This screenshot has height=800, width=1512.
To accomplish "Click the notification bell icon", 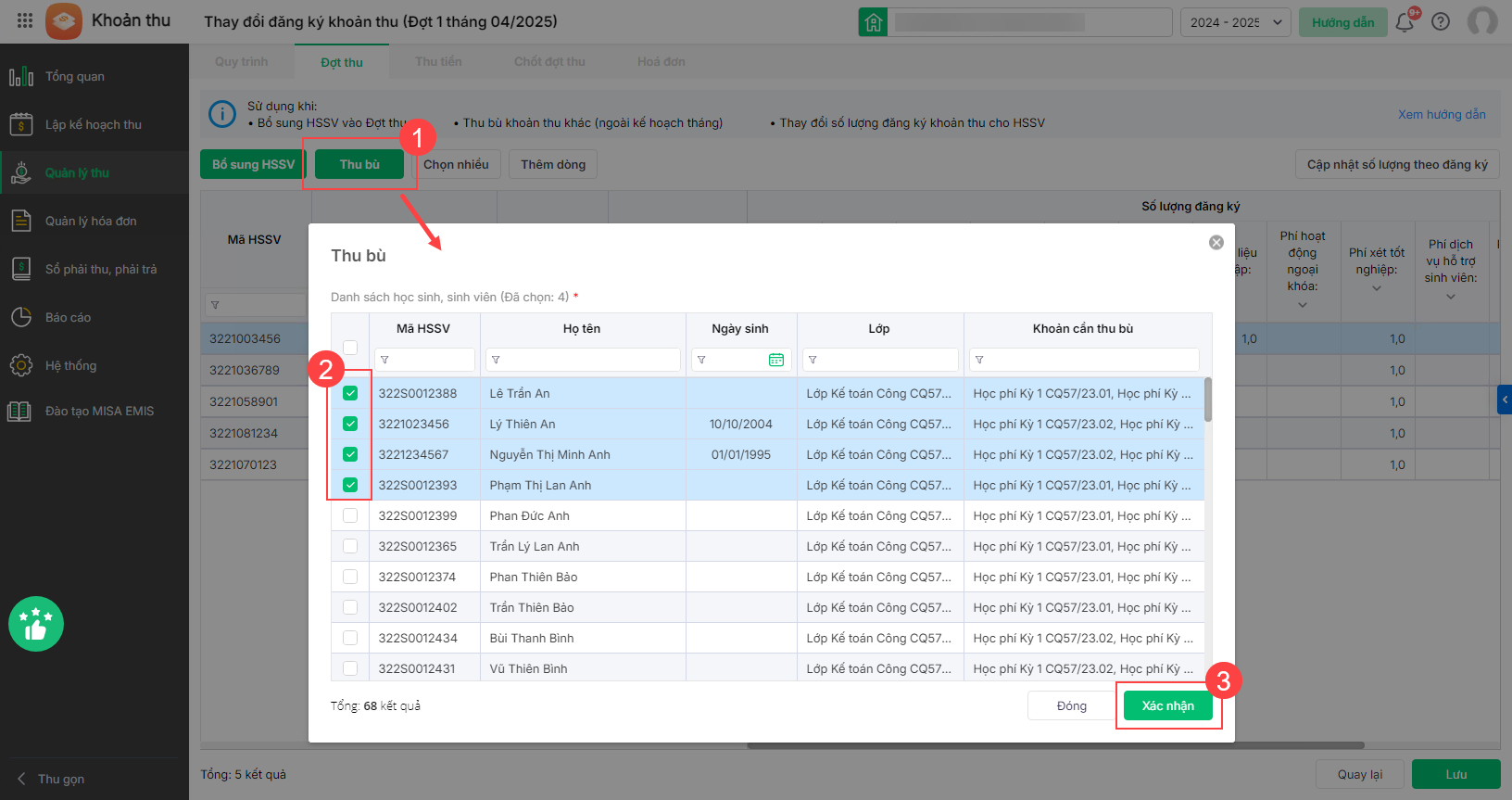I will 1405,22.
